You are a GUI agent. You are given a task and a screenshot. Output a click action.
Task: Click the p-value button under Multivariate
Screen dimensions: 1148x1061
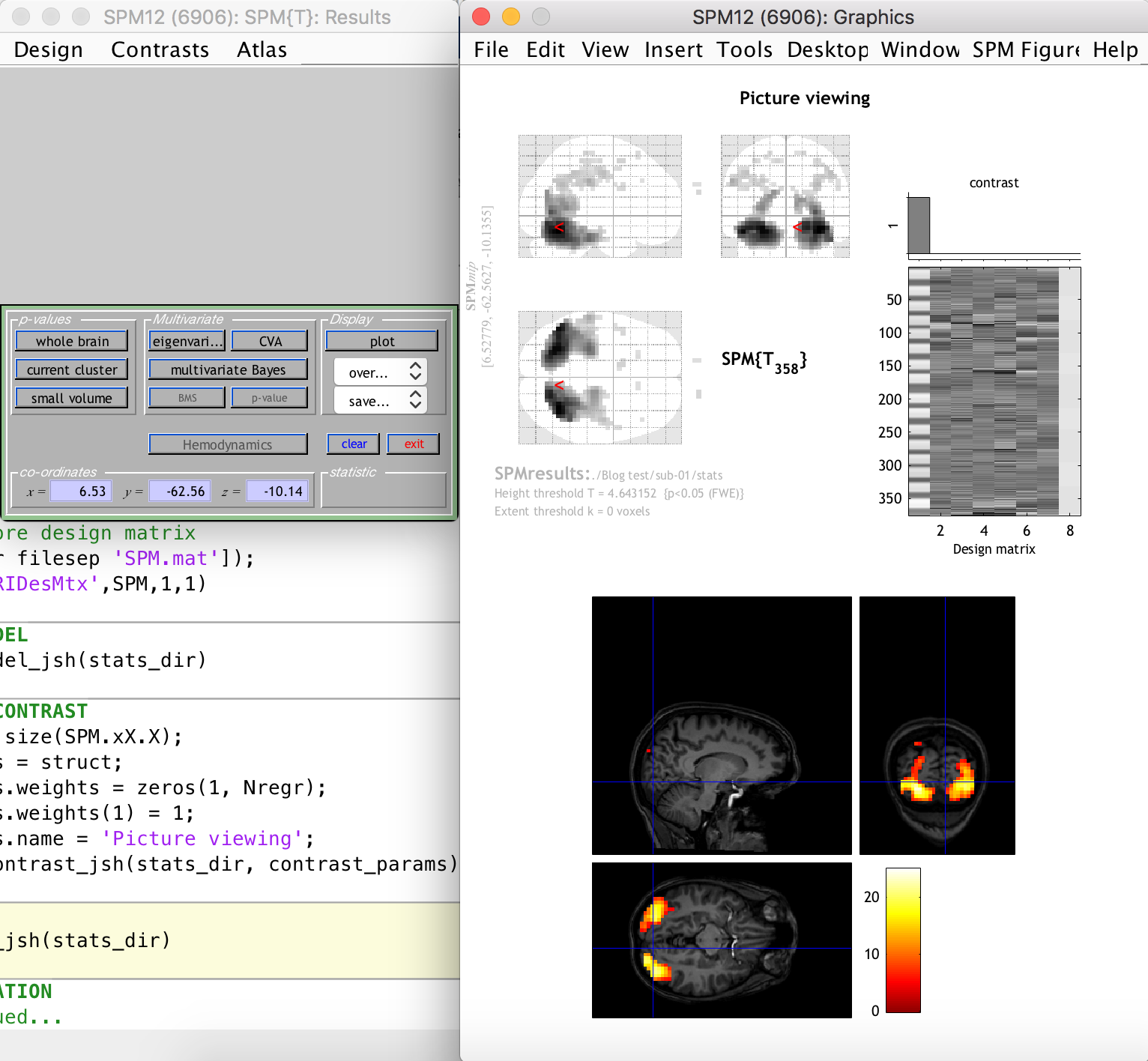point(270,398)
